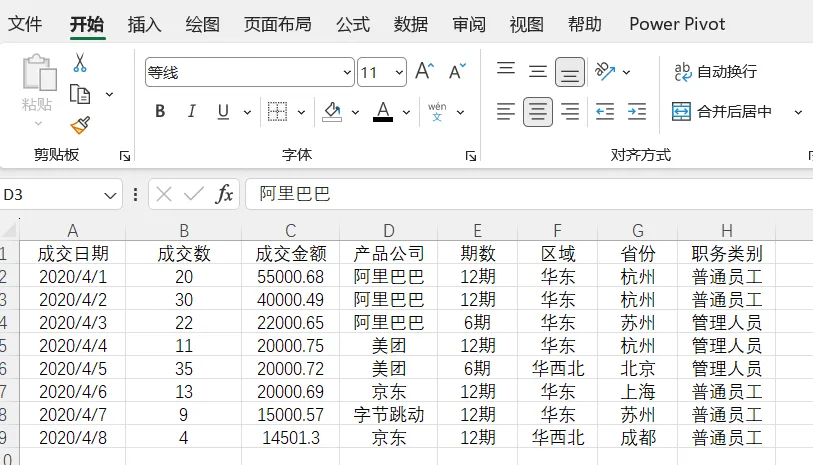
Task: Toggle Underline formatting
Action: click(223, 111)
